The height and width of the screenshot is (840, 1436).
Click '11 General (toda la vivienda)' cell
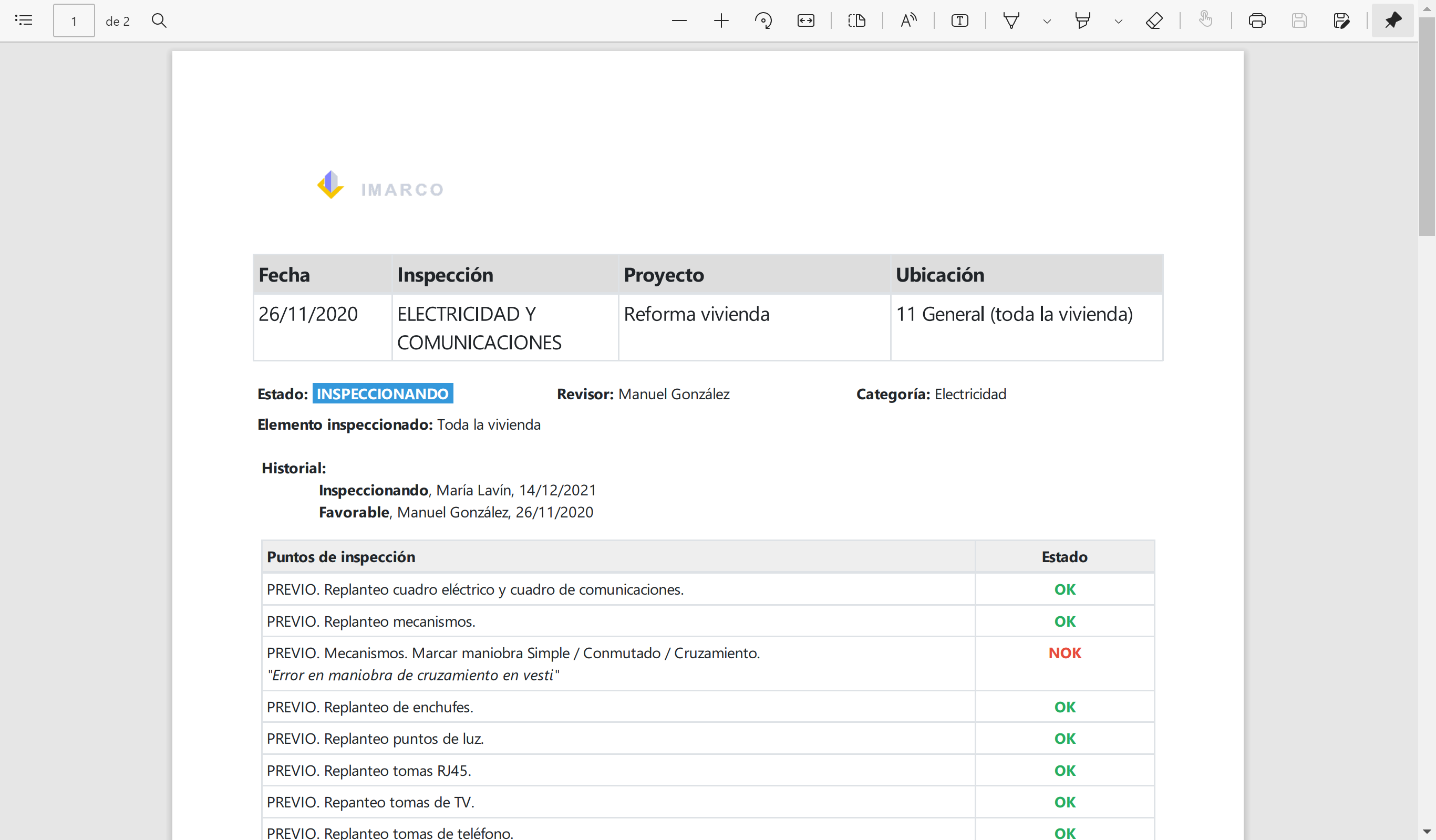tap(1027, 327)
